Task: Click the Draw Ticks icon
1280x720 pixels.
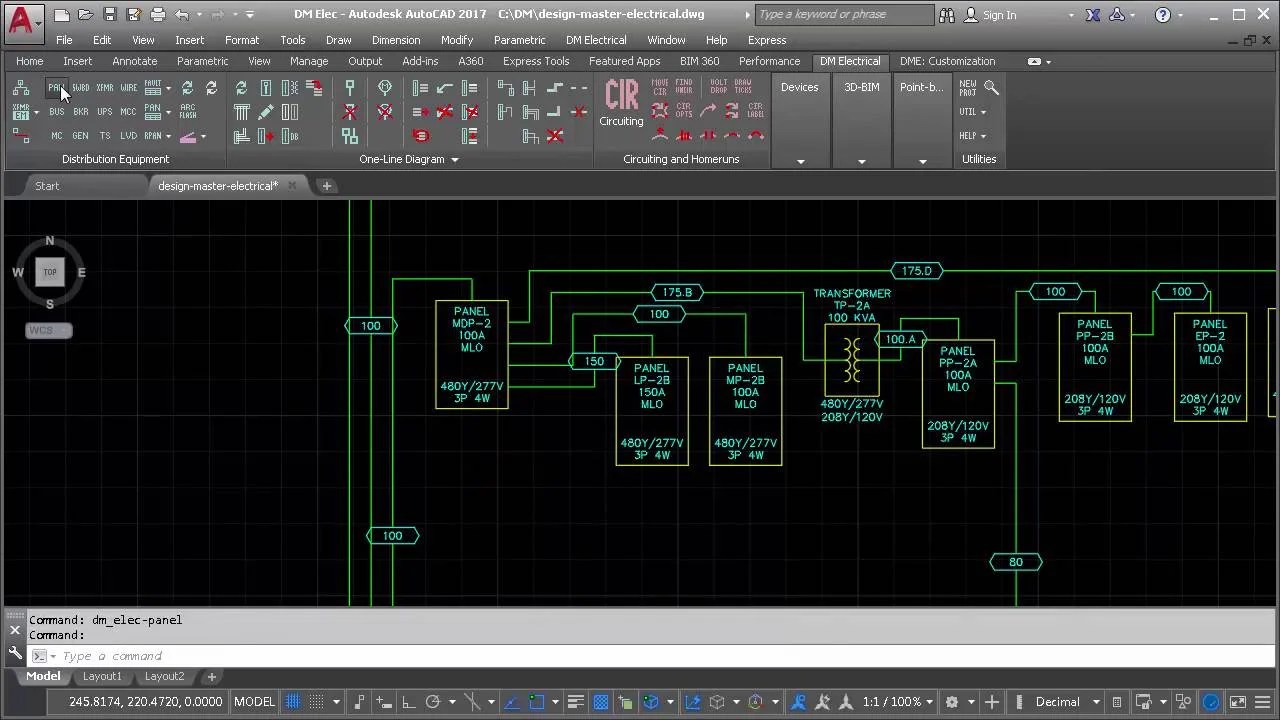Action: [x=743, y=88]
